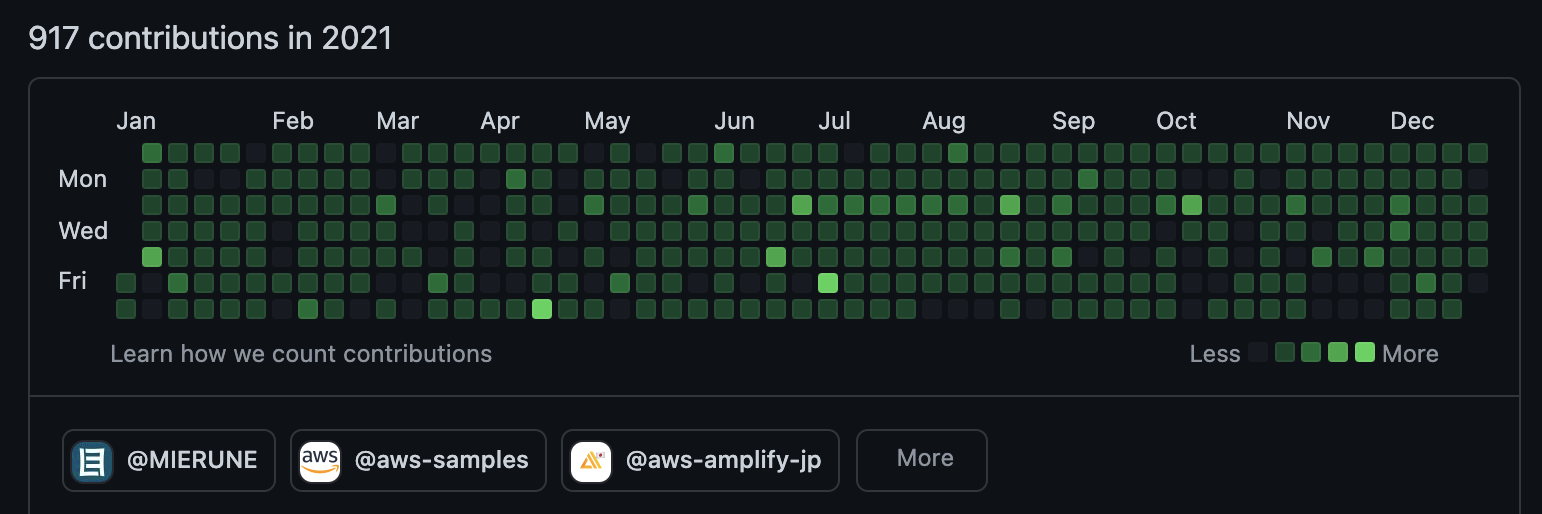
Task: Open Learn how we count contributions link
Action: pyautogui.click(x=301, y=354)
